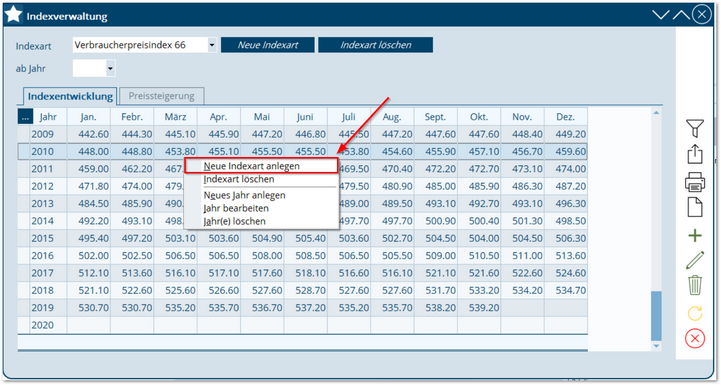The image size is (721, 385).
Task: Click cell value 449.20 for Dez. 2009
Action: point(566,134)
